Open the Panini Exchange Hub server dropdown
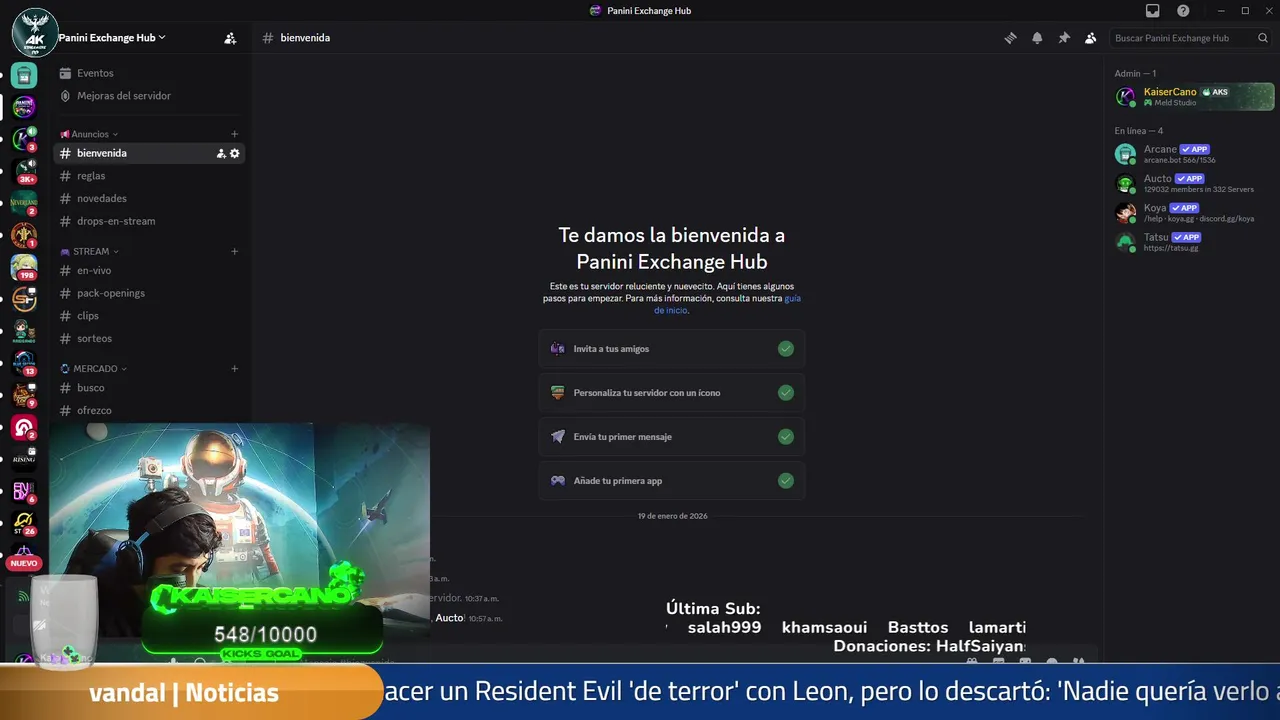Image resolution: width=1280 pixels, height=720 pixels. click(112, 37)
